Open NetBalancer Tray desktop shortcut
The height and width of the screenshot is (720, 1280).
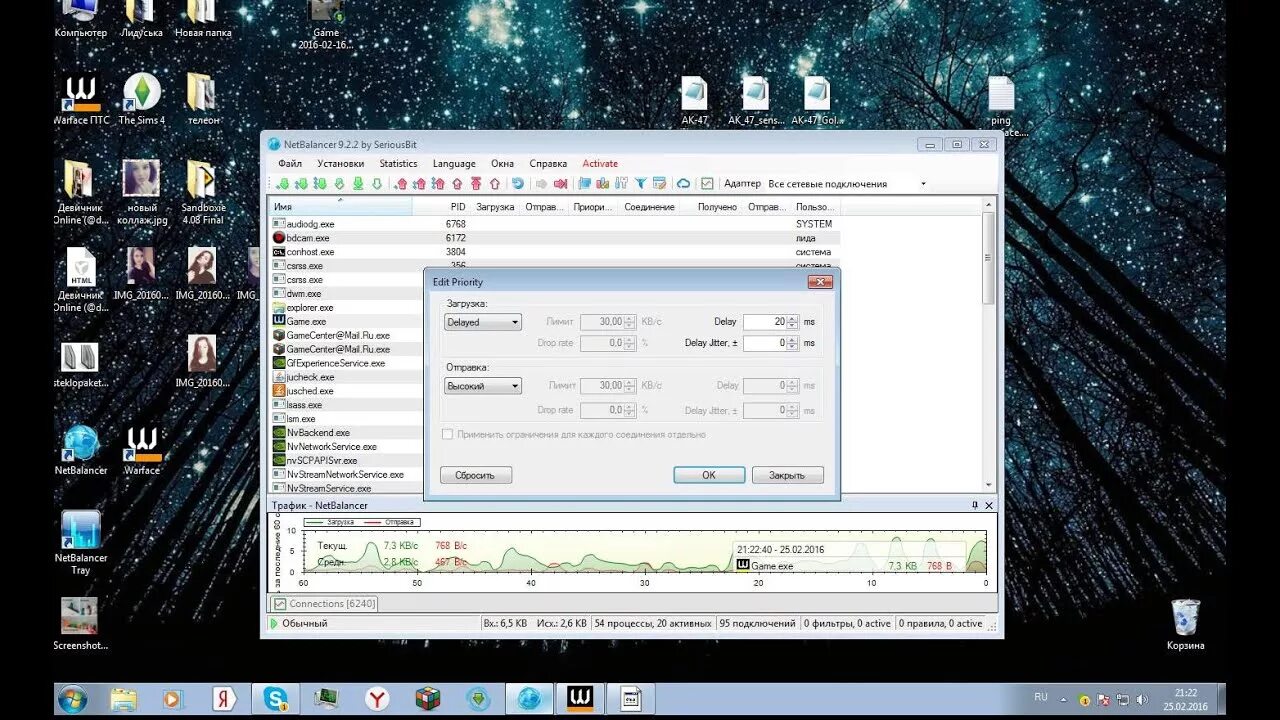coord(81,543)
